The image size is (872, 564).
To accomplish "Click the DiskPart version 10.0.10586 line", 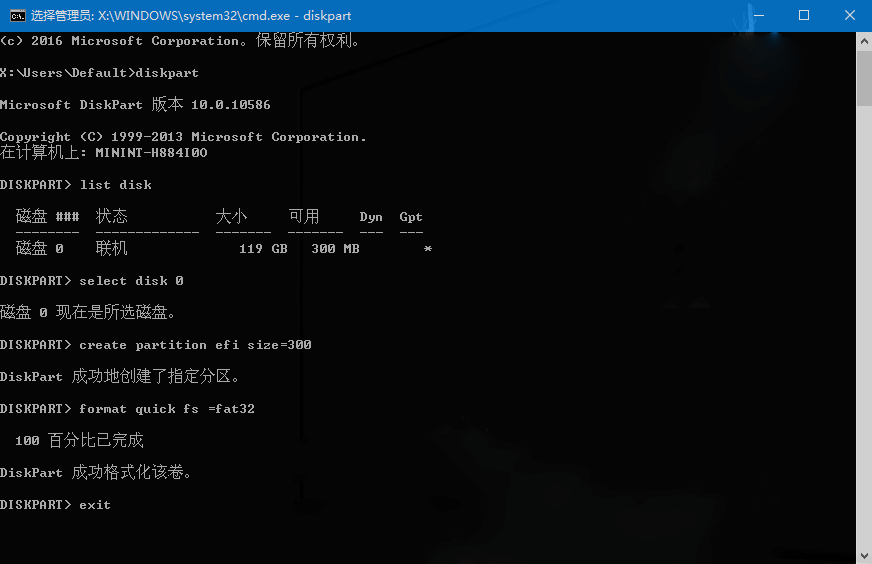I will tap(135, 105).
